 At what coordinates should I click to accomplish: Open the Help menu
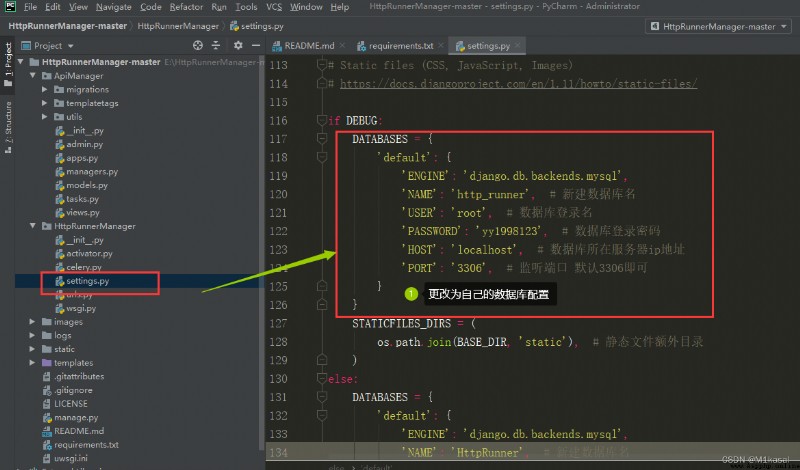coord(339,7)
